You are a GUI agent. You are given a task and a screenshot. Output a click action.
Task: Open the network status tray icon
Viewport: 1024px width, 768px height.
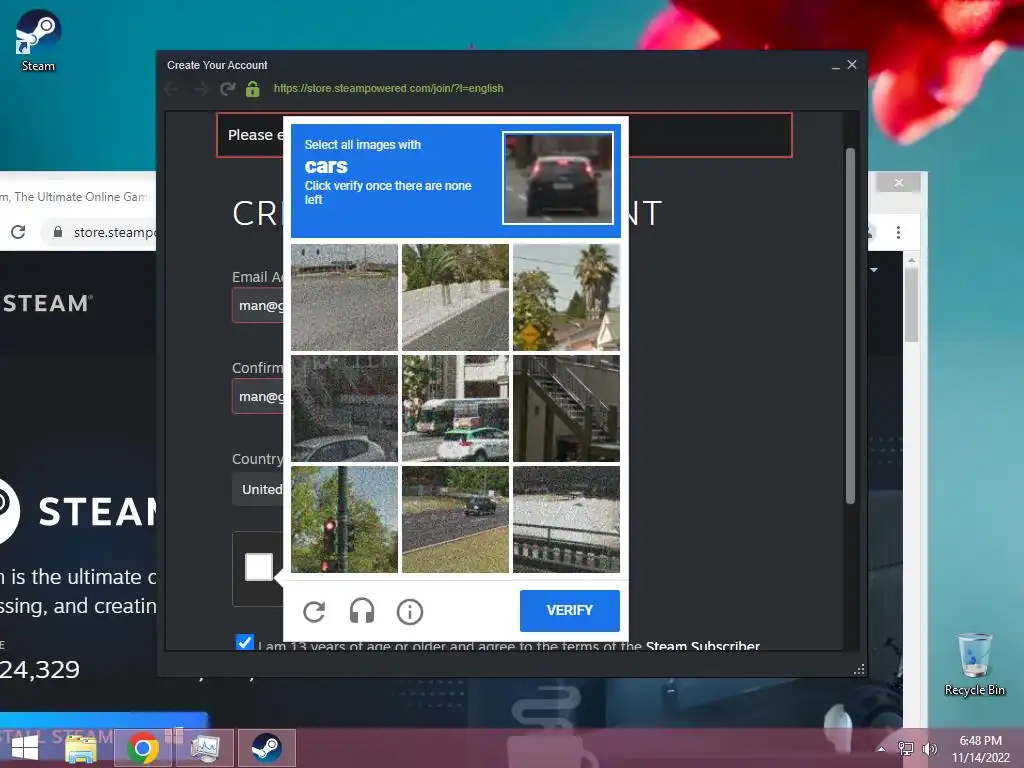[905, 749]
